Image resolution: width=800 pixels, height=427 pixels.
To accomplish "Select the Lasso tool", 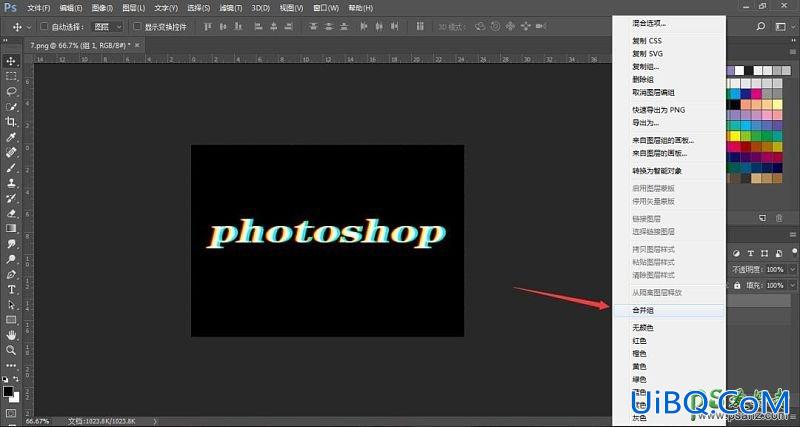I will (11, 91).
